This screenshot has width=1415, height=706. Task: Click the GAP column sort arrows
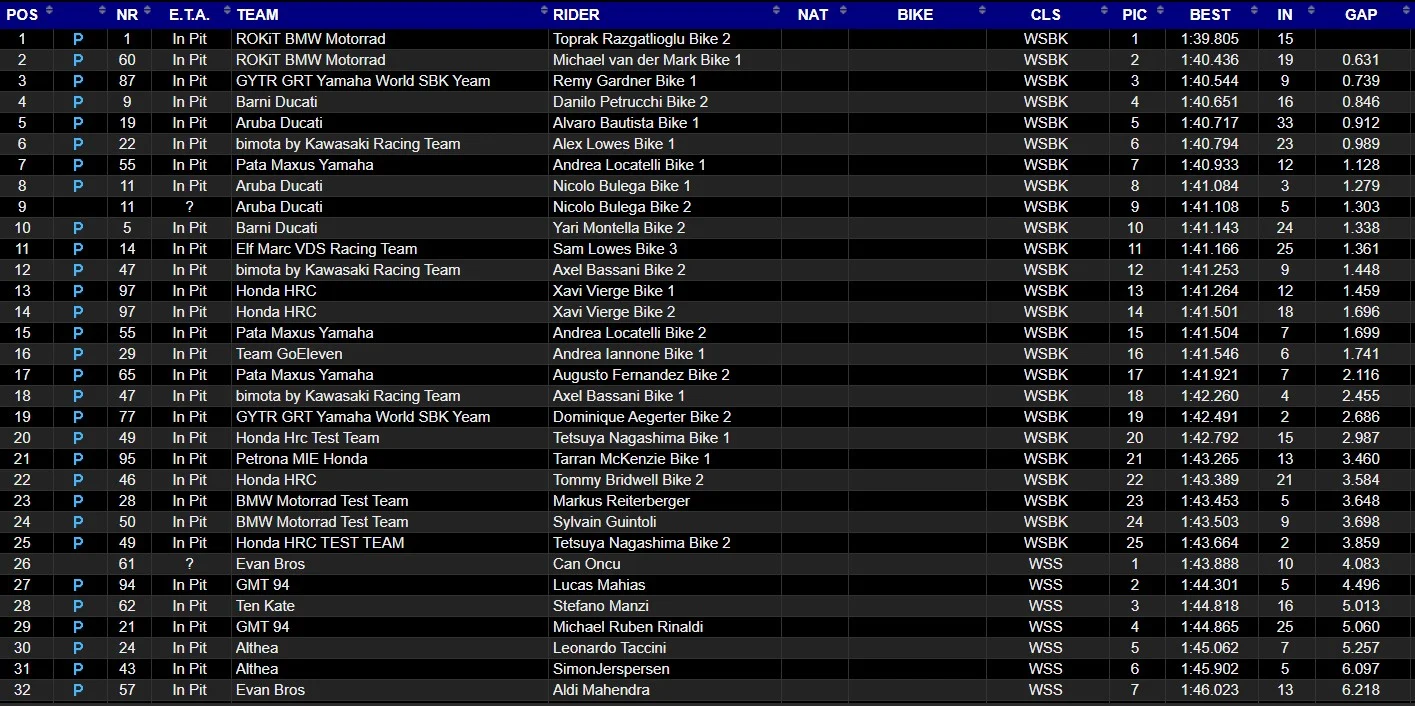(x=1408, y=11)
